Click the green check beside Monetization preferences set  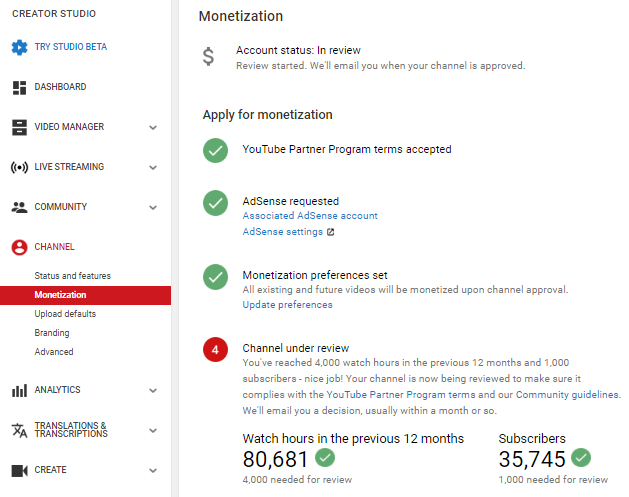click(x=215, y=277)
